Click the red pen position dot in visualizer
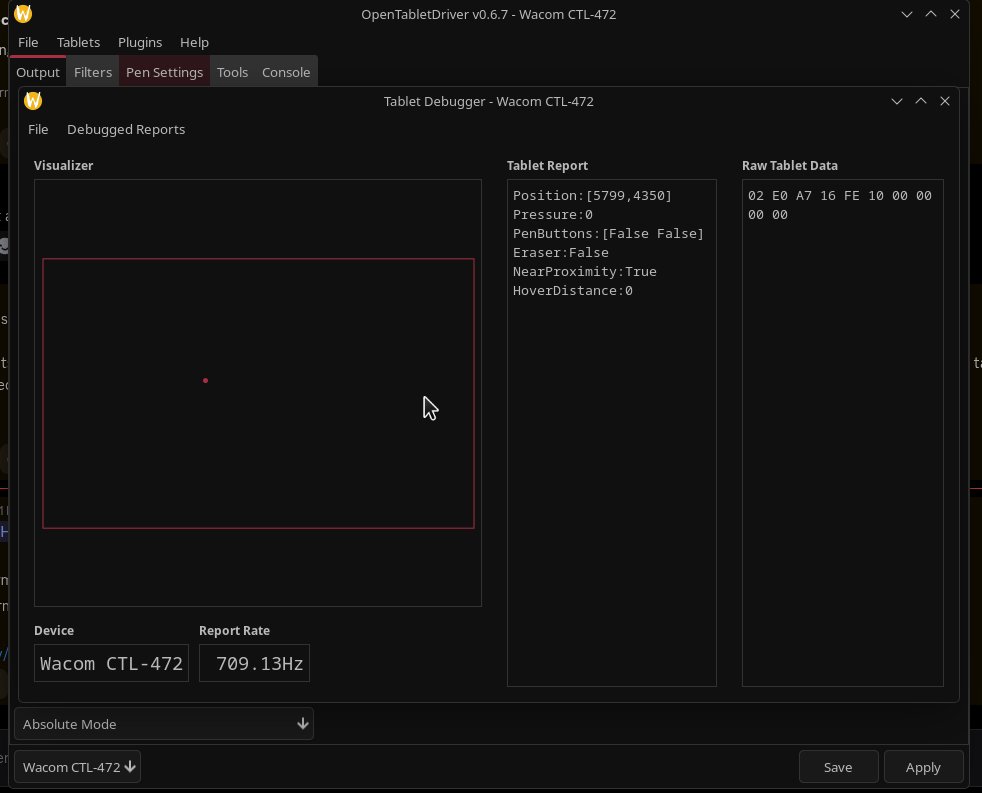This screenshot has height=793, width=982. 205,380
